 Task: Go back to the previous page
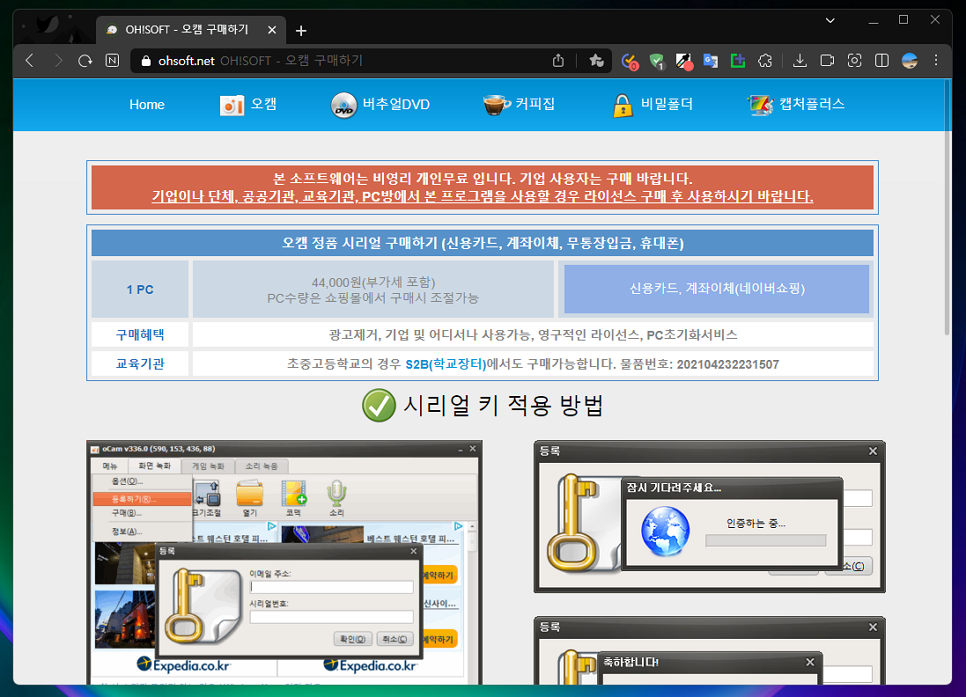tap(30, 60)
